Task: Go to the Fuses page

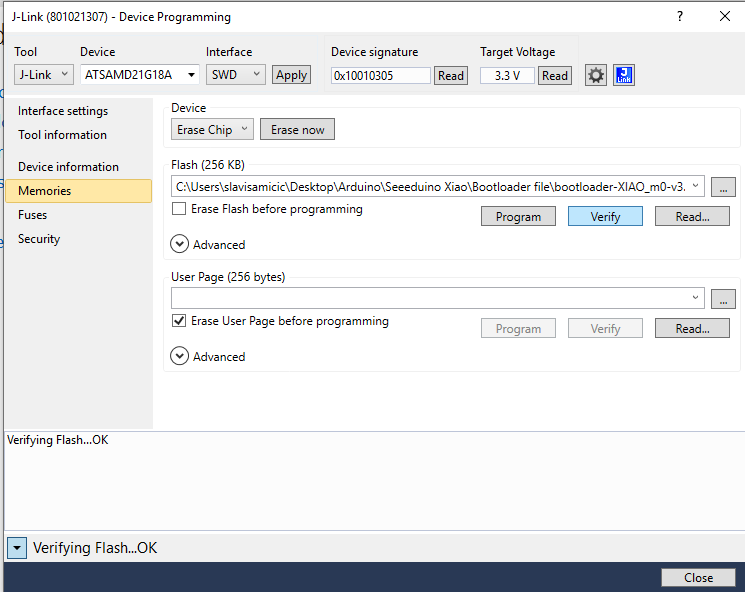Action: [32, 215]
